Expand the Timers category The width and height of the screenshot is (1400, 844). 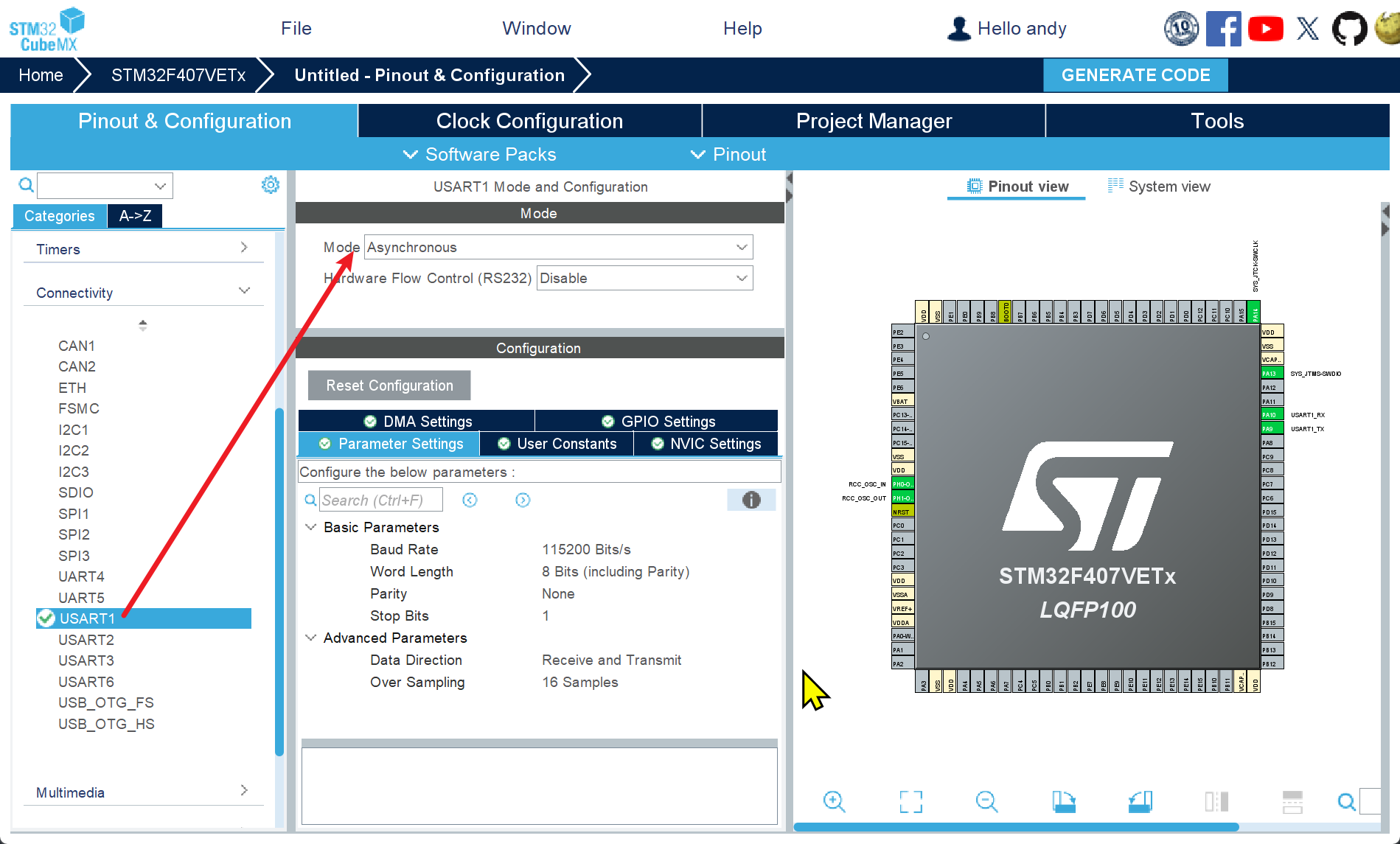coord(143,249)
